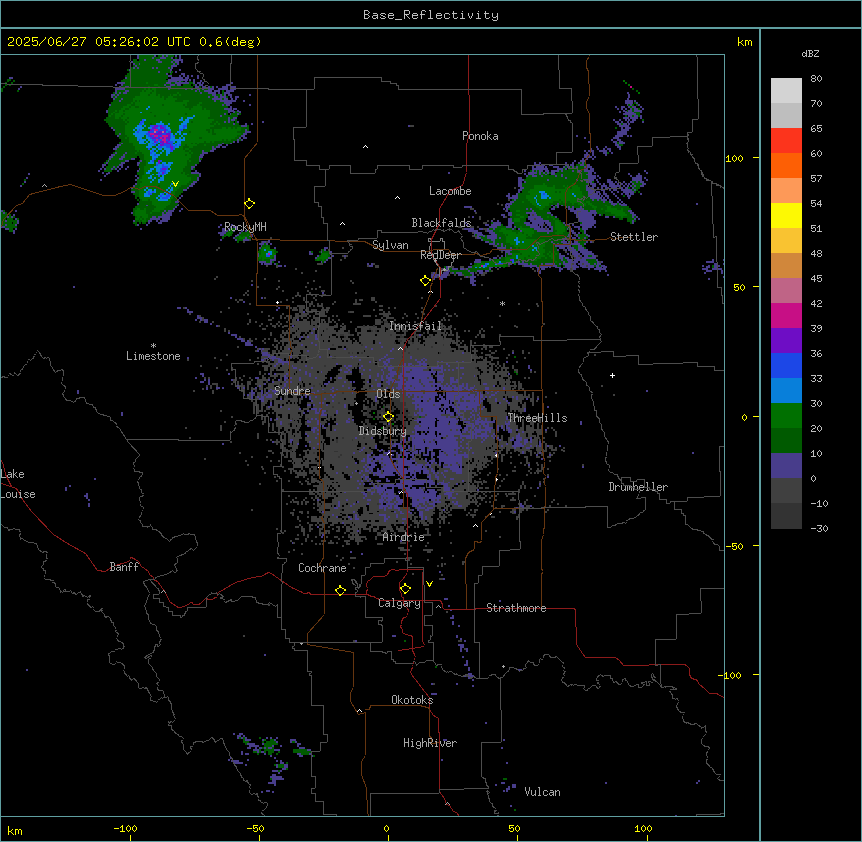Click the Banff label

click(x=124, y=567)
